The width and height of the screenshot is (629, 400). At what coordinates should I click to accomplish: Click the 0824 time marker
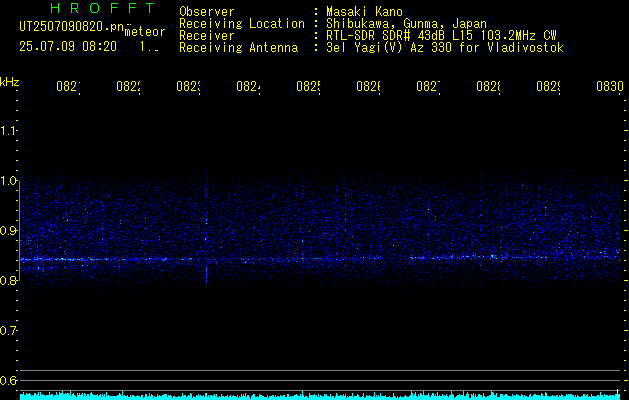248,87
